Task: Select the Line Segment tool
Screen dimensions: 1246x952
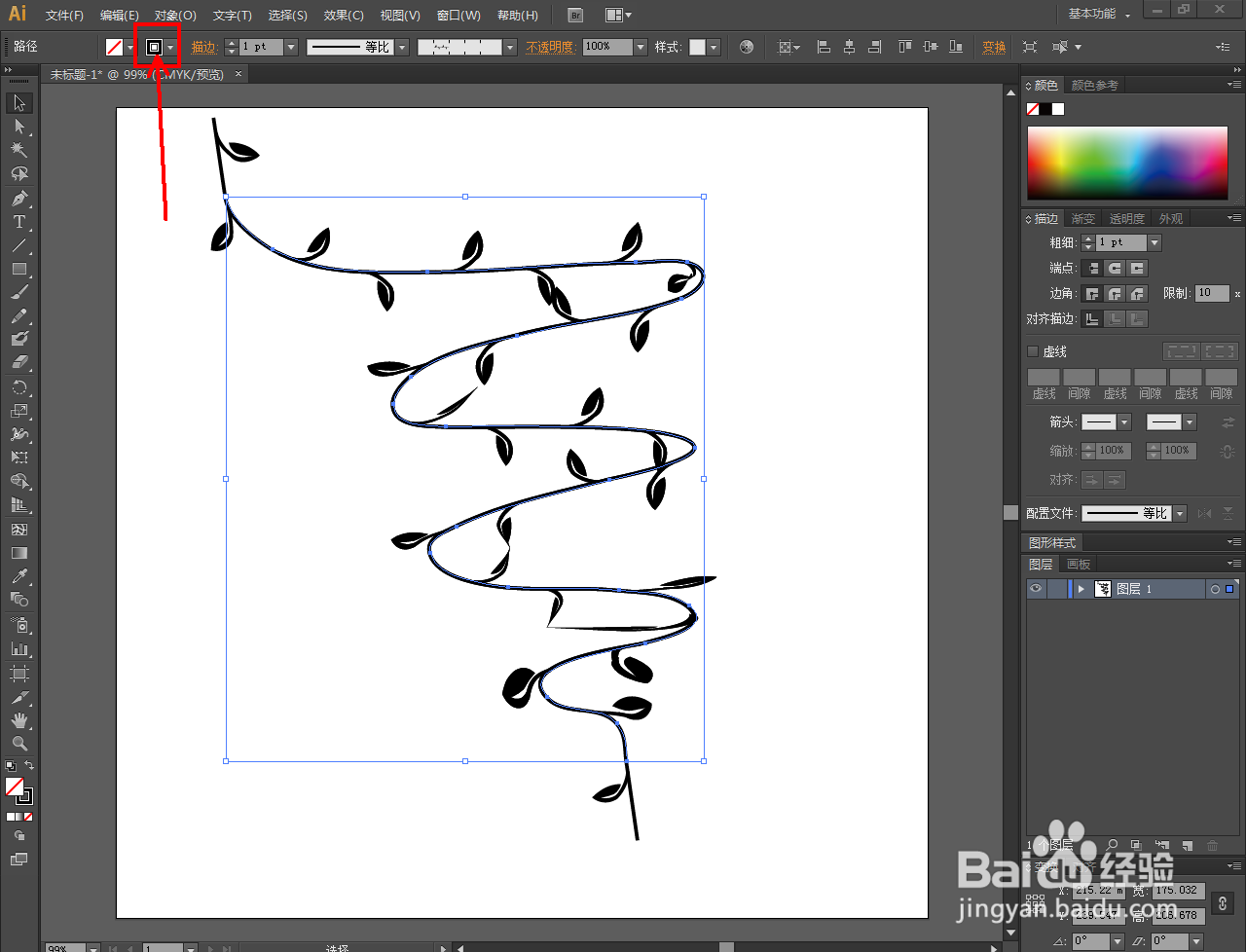Action: coord(19,245)
